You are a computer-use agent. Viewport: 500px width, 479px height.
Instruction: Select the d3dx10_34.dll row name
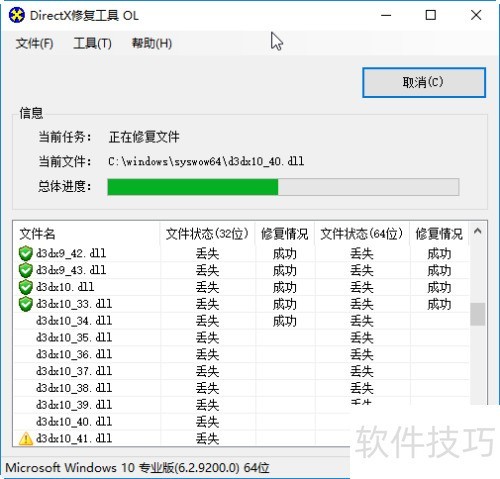point(74,321)
